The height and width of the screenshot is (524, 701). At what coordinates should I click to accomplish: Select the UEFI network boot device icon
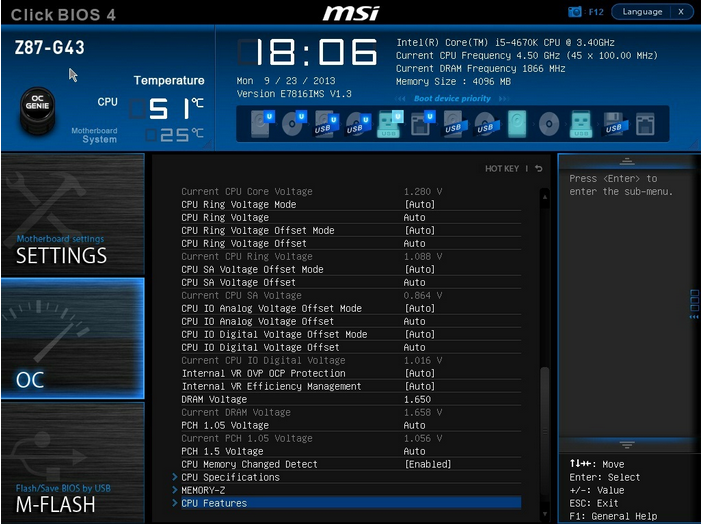(422, 124)
